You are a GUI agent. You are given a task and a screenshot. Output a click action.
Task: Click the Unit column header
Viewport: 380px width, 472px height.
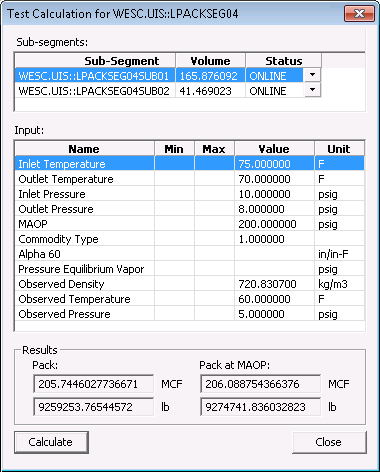339,149
